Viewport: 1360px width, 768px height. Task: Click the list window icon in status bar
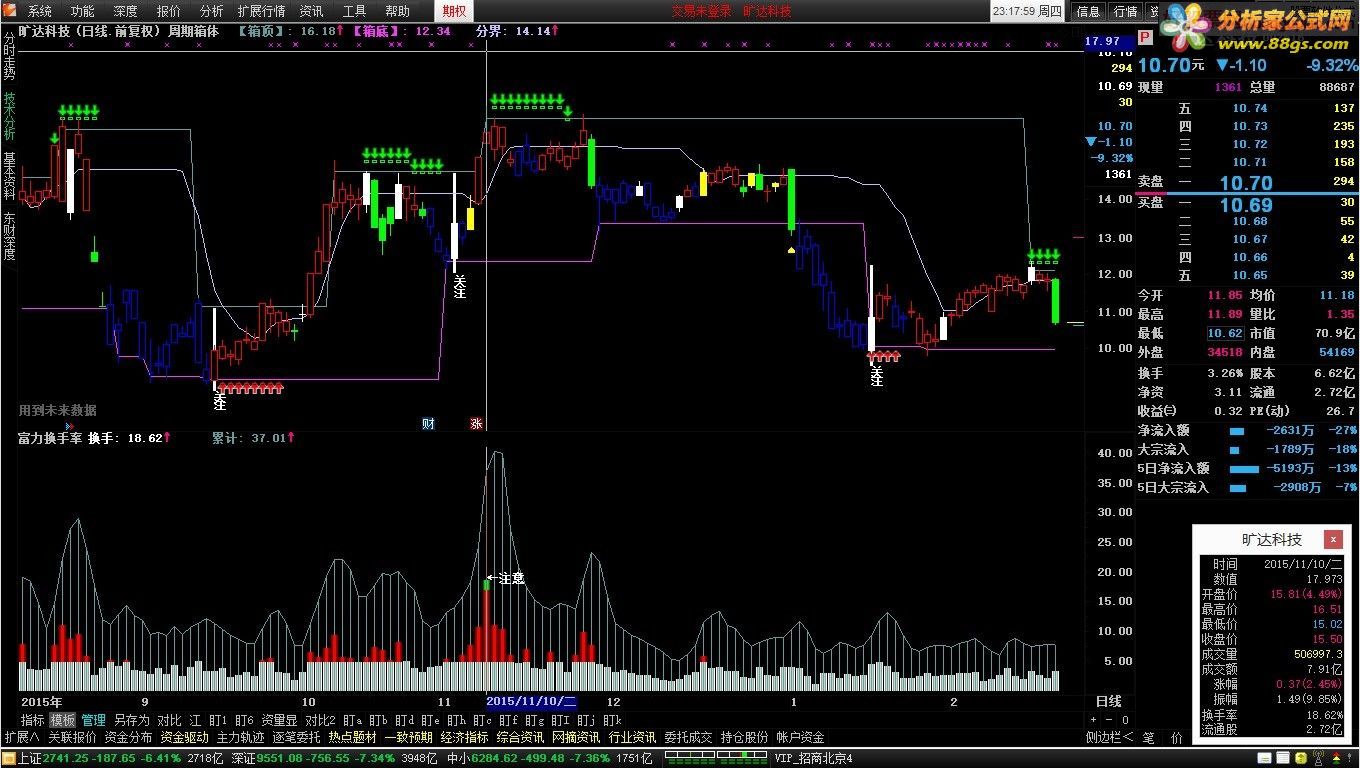pos(1283,759)
